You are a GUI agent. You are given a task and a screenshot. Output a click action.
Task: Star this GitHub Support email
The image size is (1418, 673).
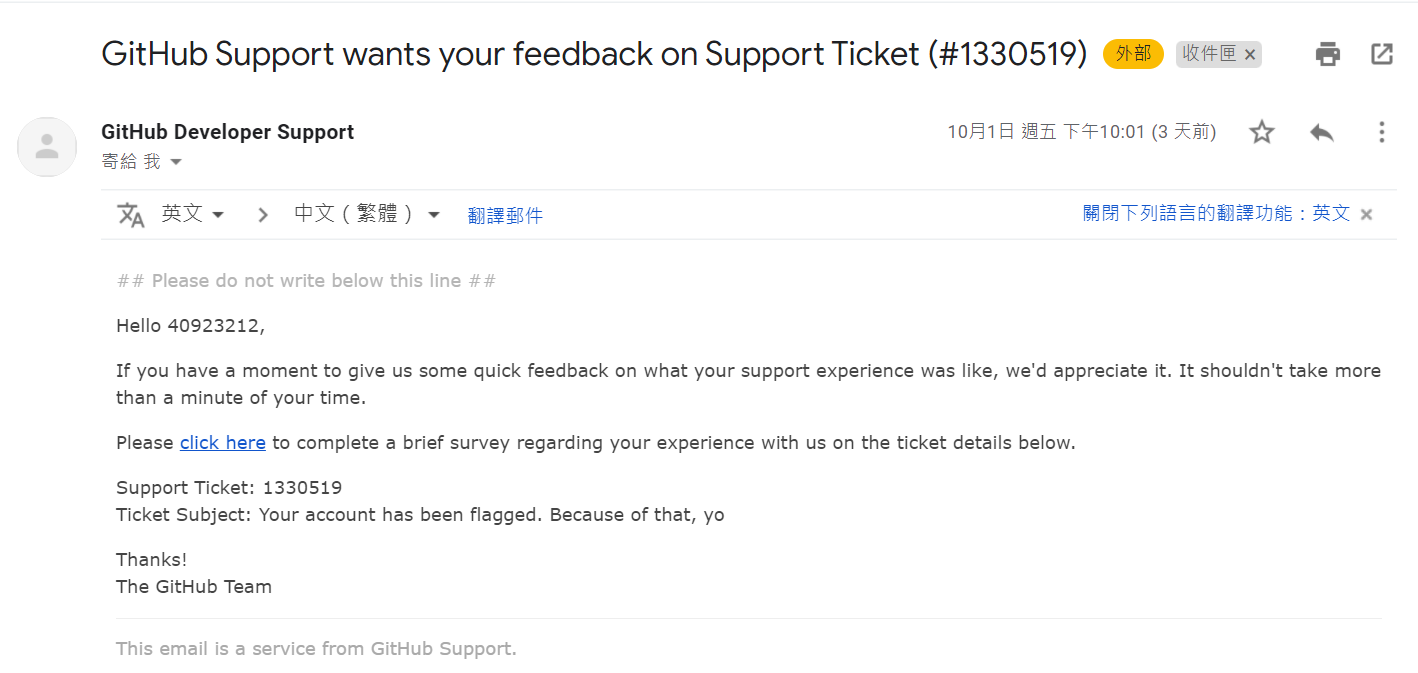point(1262,132)
